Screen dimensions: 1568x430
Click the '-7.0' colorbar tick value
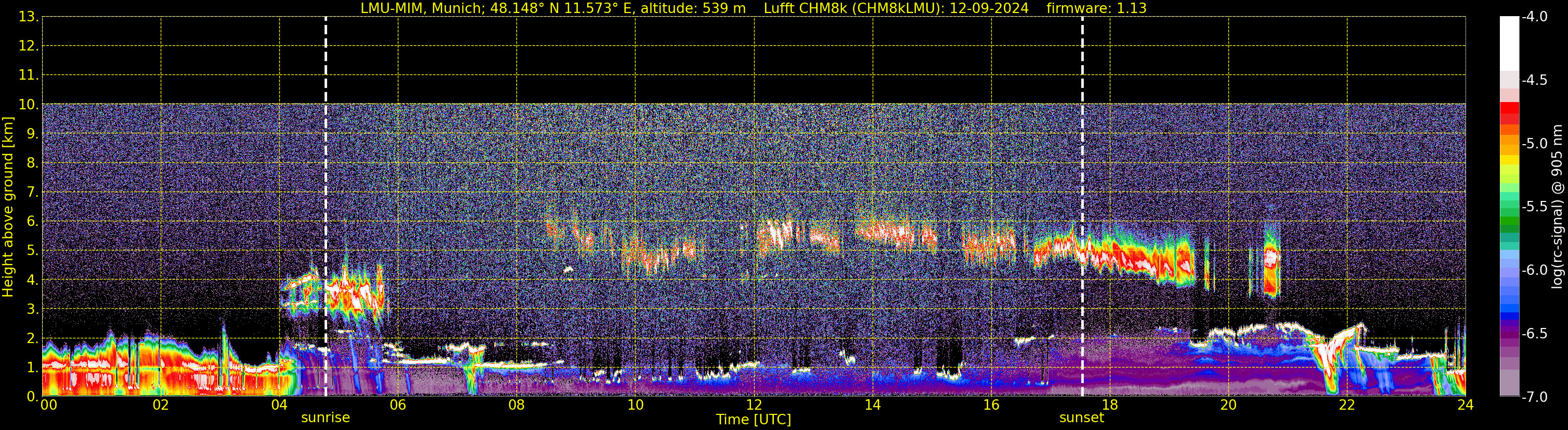pos(1535,397)
